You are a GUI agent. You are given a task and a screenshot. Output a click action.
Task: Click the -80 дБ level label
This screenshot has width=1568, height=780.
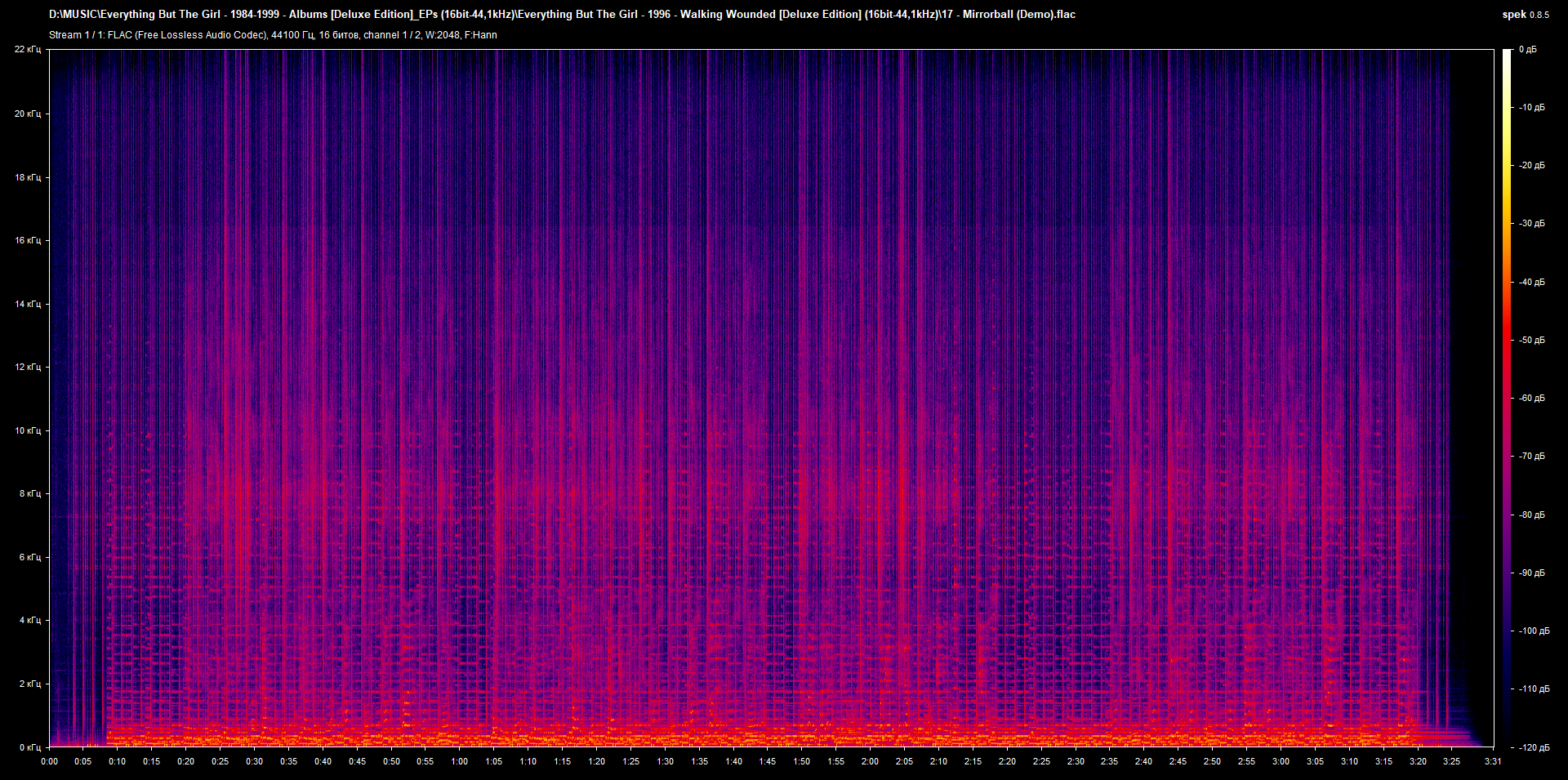point(1532,515)
